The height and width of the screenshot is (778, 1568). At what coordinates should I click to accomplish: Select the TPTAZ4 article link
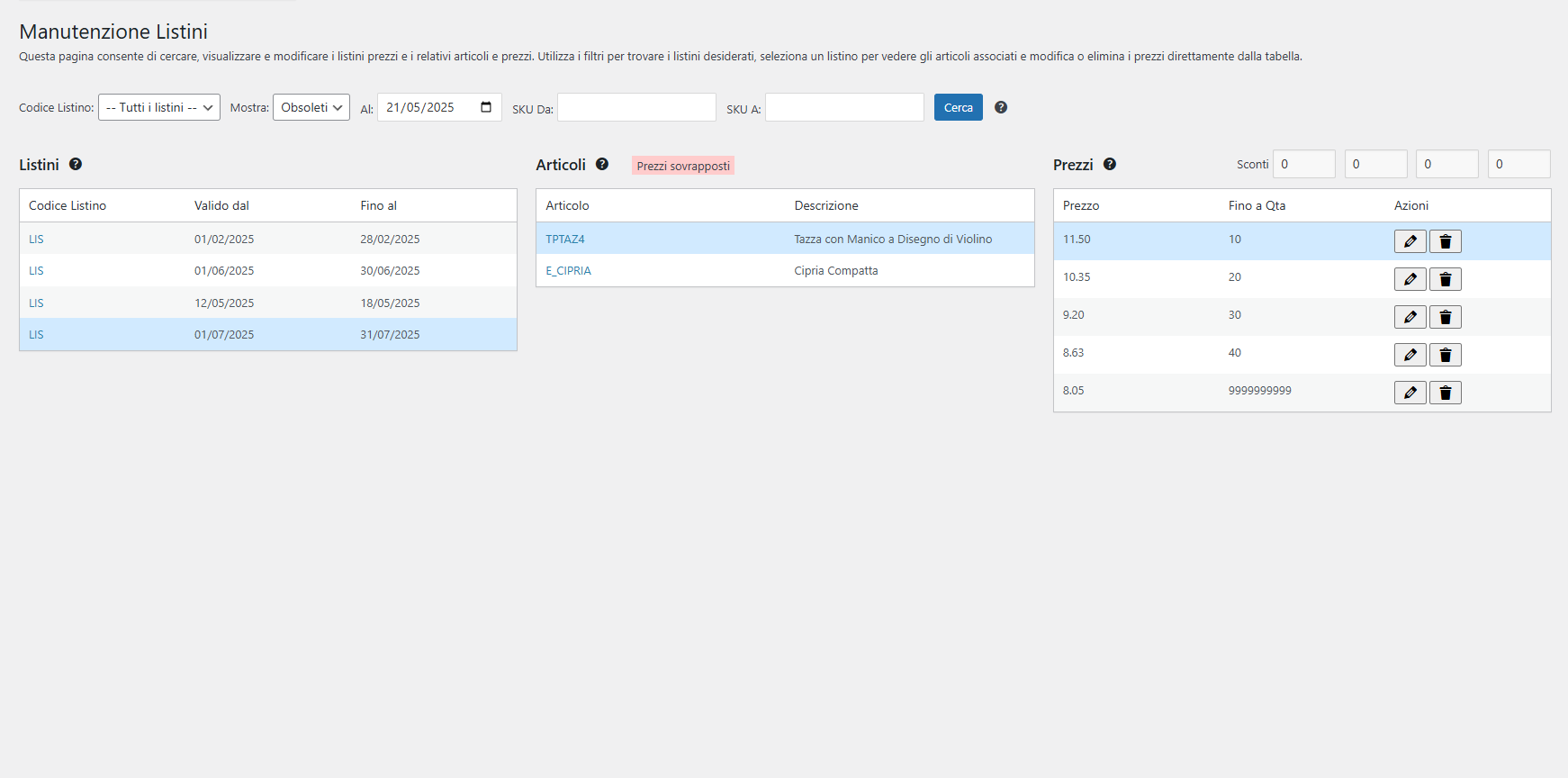[x=565, y=240]
